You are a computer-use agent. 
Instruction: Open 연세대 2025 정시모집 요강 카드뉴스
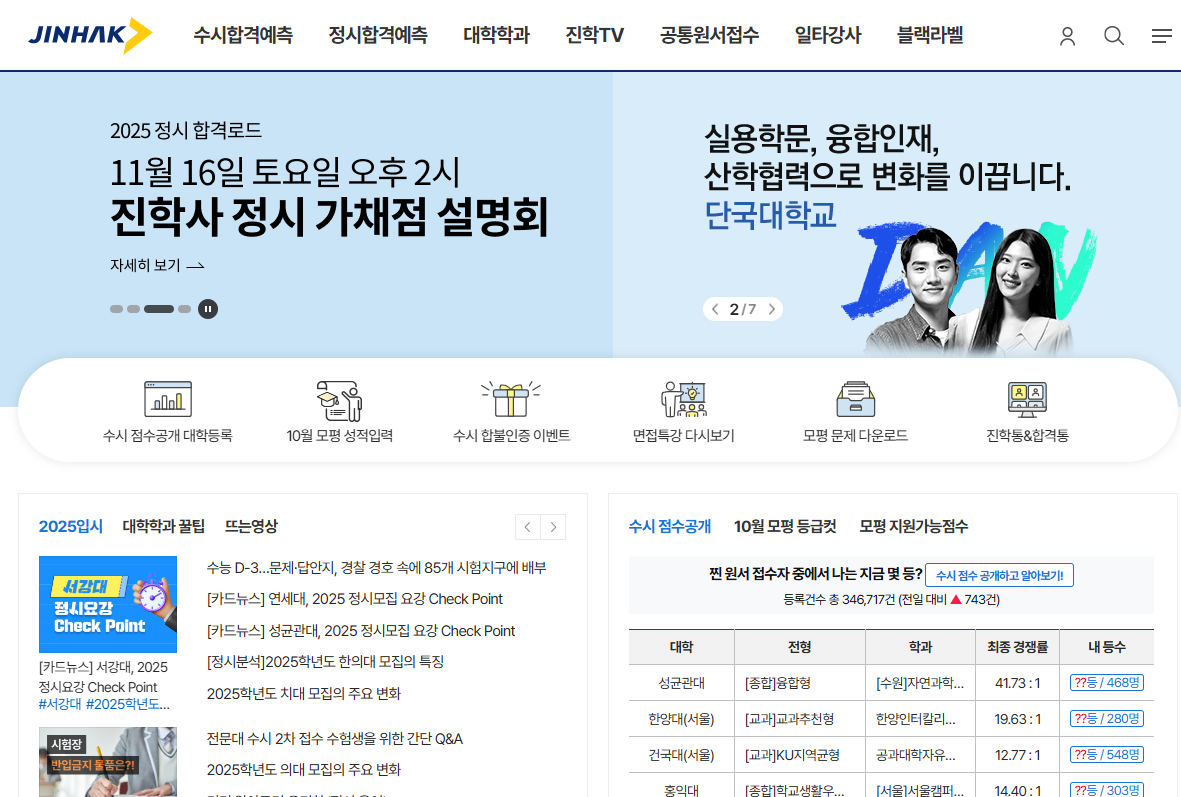[355, 599]
